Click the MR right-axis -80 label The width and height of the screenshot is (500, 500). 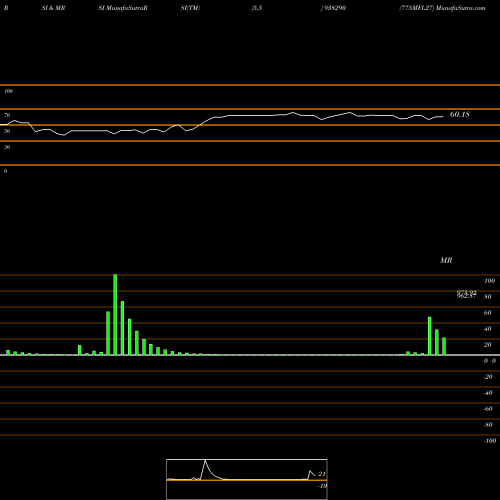[x=488, y=425]
